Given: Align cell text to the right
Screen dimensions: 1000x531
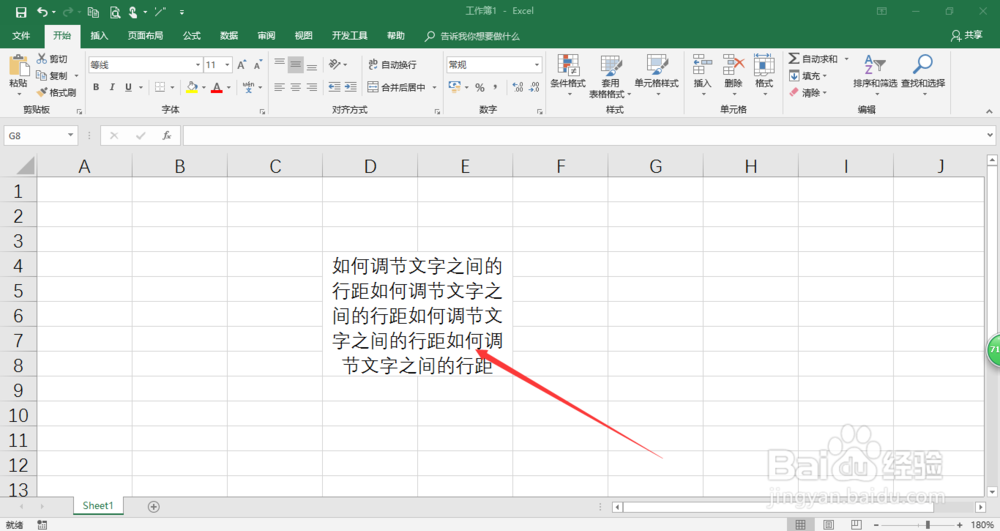Looking at the screenshot, I should point(312,87).
